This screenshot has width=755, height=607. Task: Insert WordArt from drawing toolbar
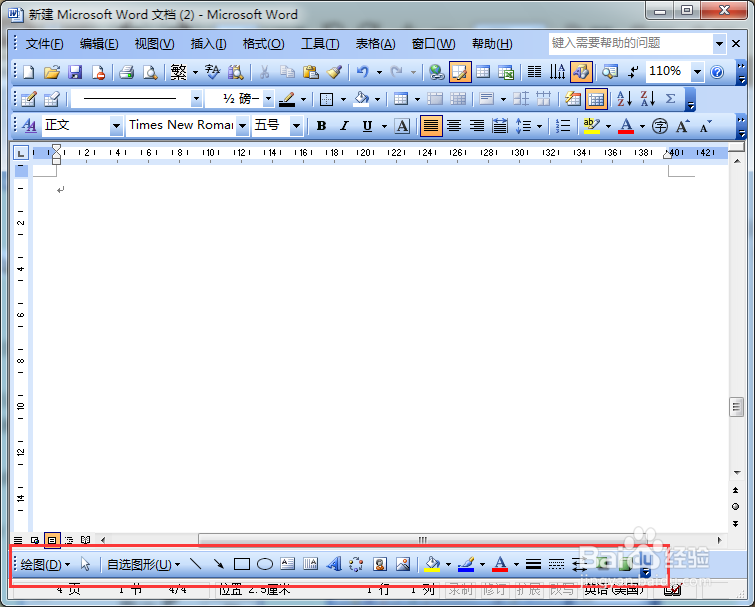click(334, 564)
